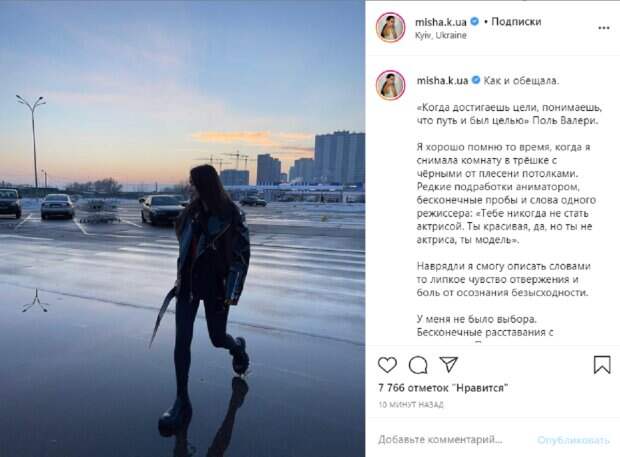620x457 pixels.
Task: Toggle the Подписки following button
Action: click(x=516, y=22)
